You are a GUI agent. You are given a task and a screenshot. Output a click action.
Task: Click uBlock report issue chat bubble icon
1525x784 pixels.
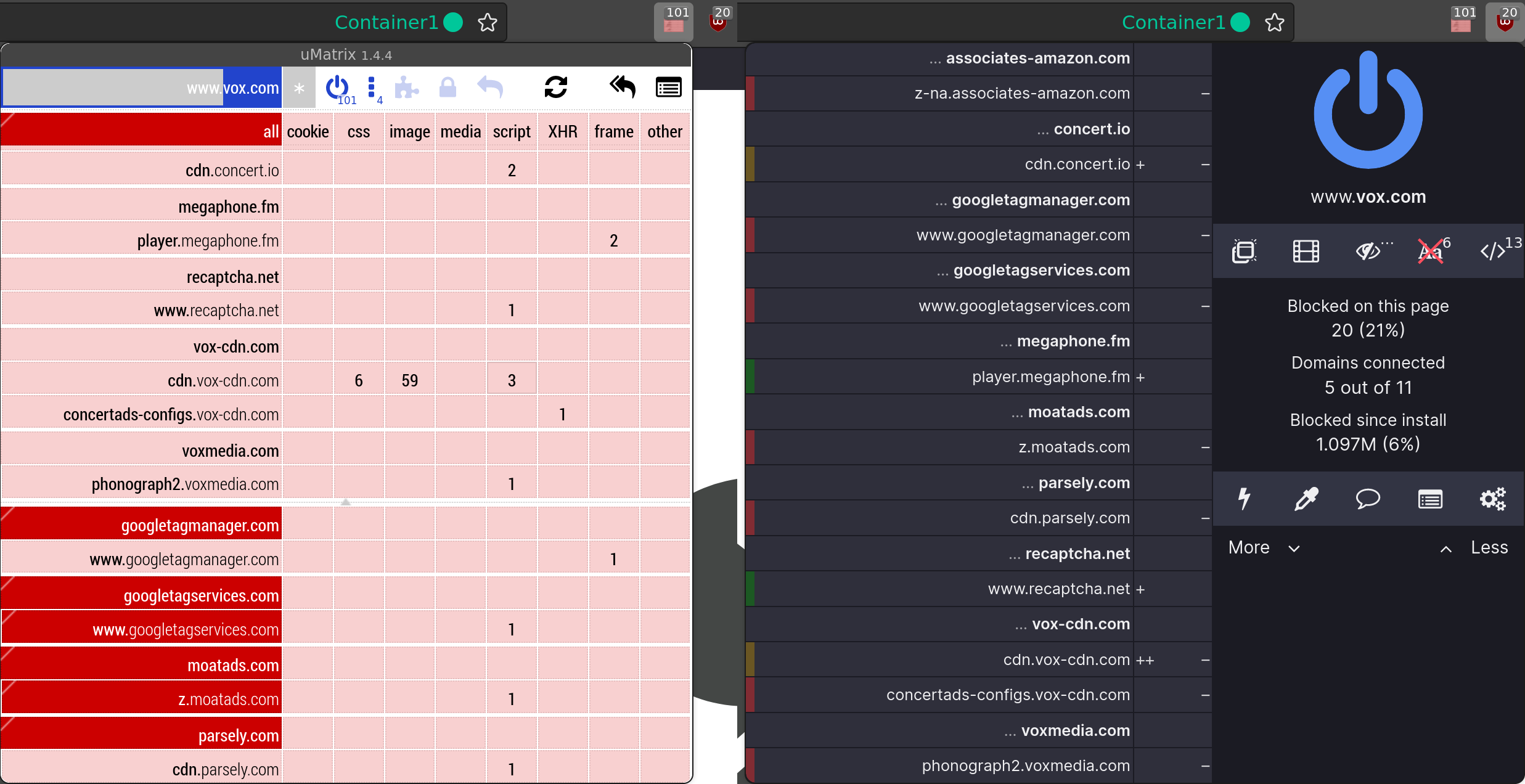coord(1368,499)
